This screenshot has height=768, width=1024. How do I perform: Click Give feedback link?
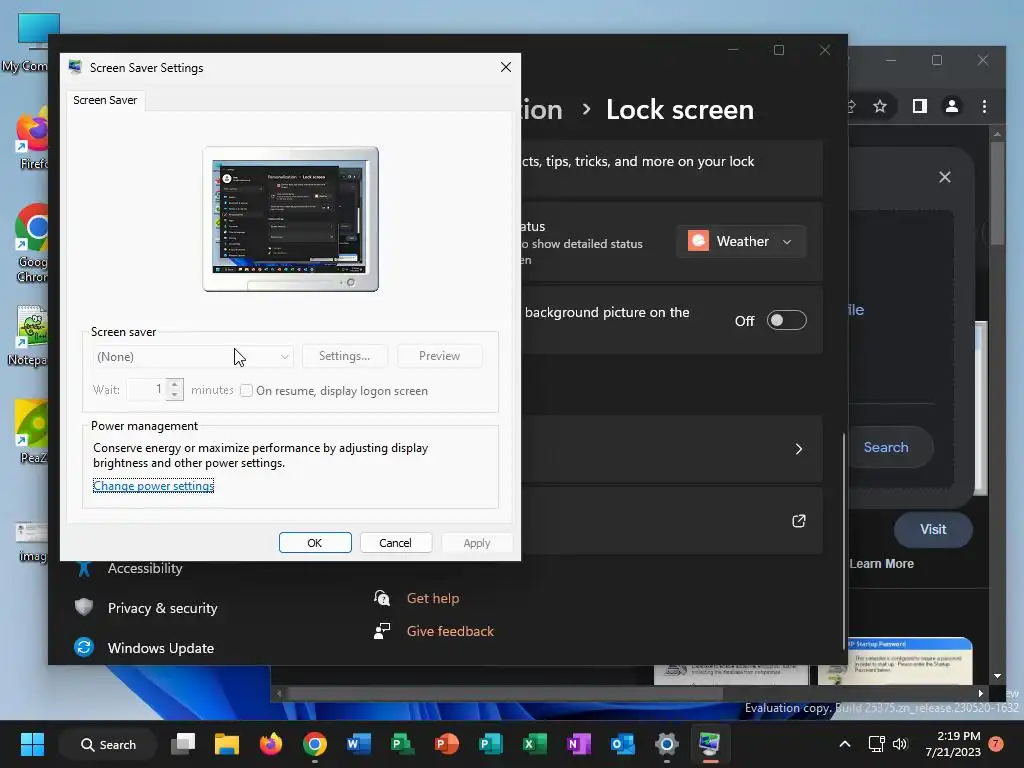coord(450,631)
